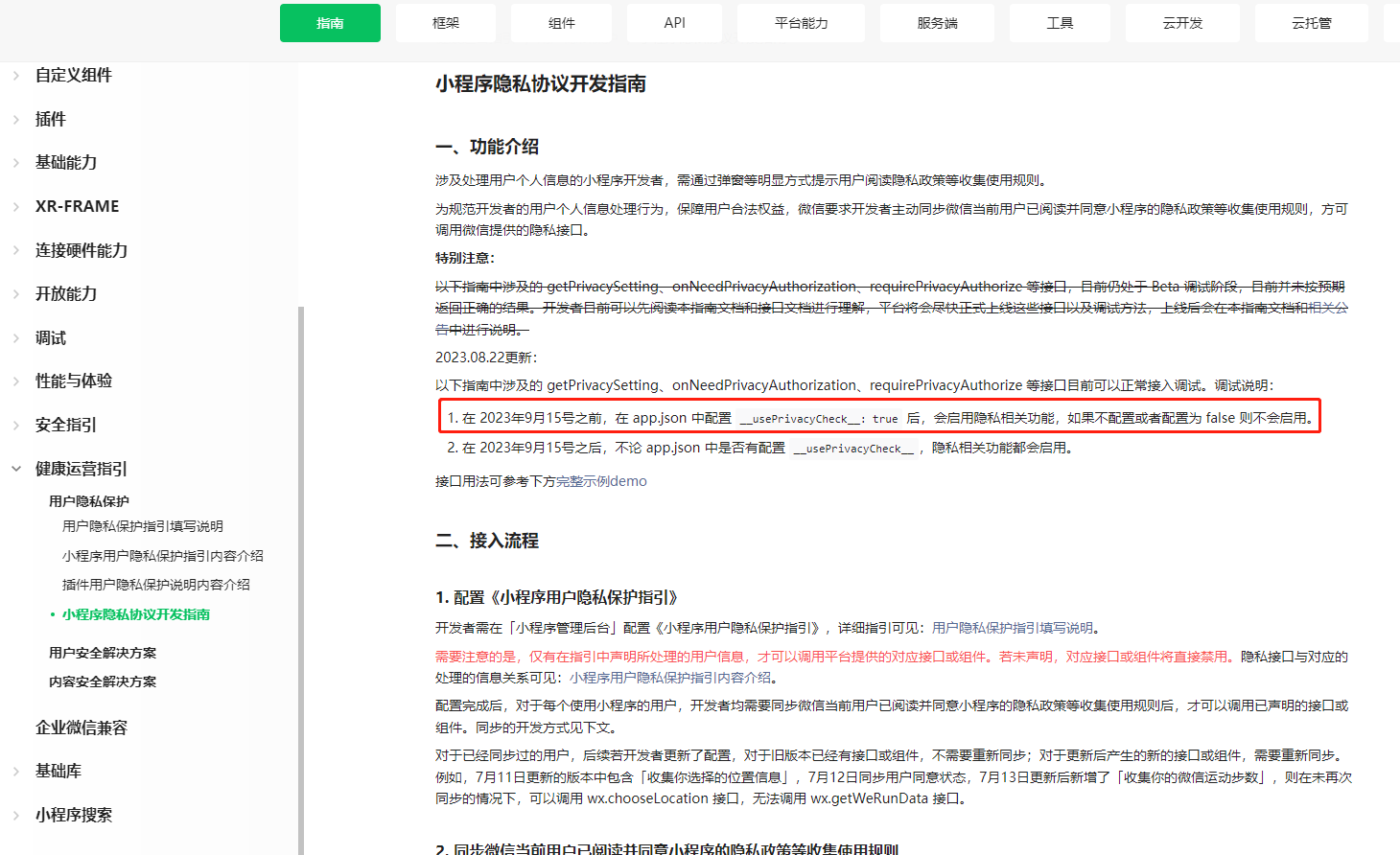
Task: Expand chevron beside 插件
Action: (16, 119)
